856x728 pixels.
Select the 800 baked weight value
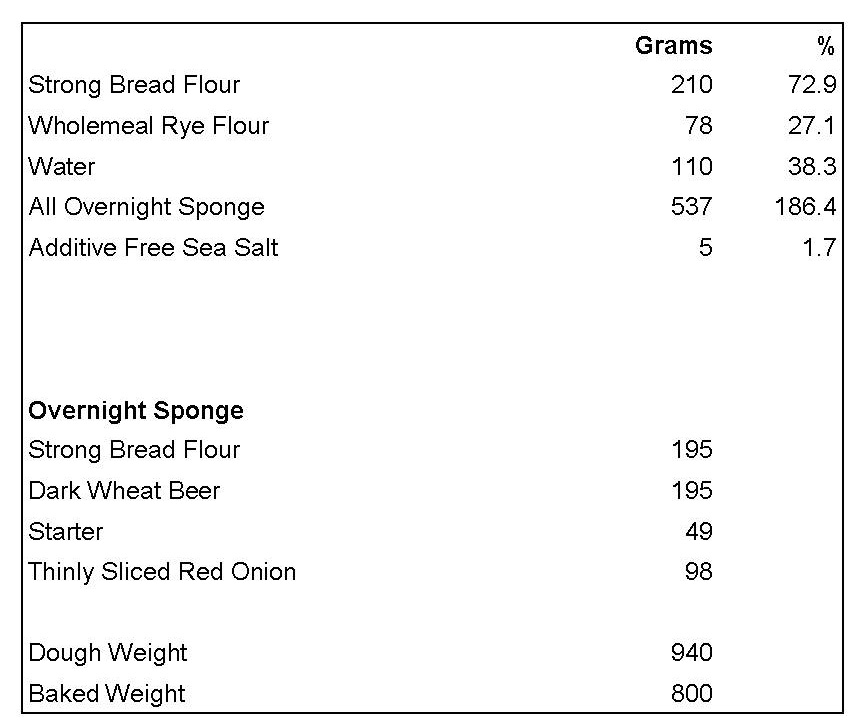click(692, 693)
